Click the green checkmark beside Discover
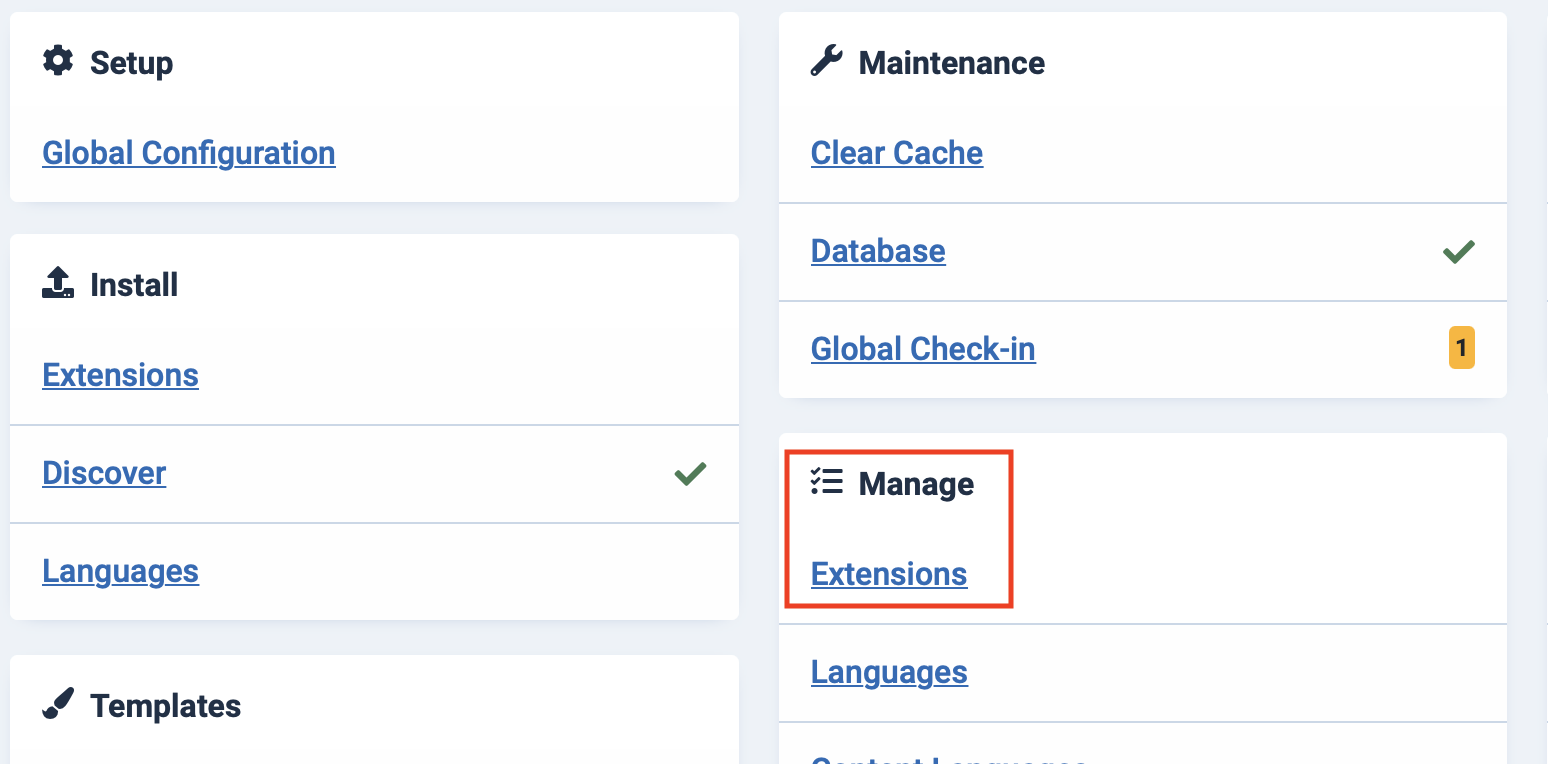 point(690,473)
